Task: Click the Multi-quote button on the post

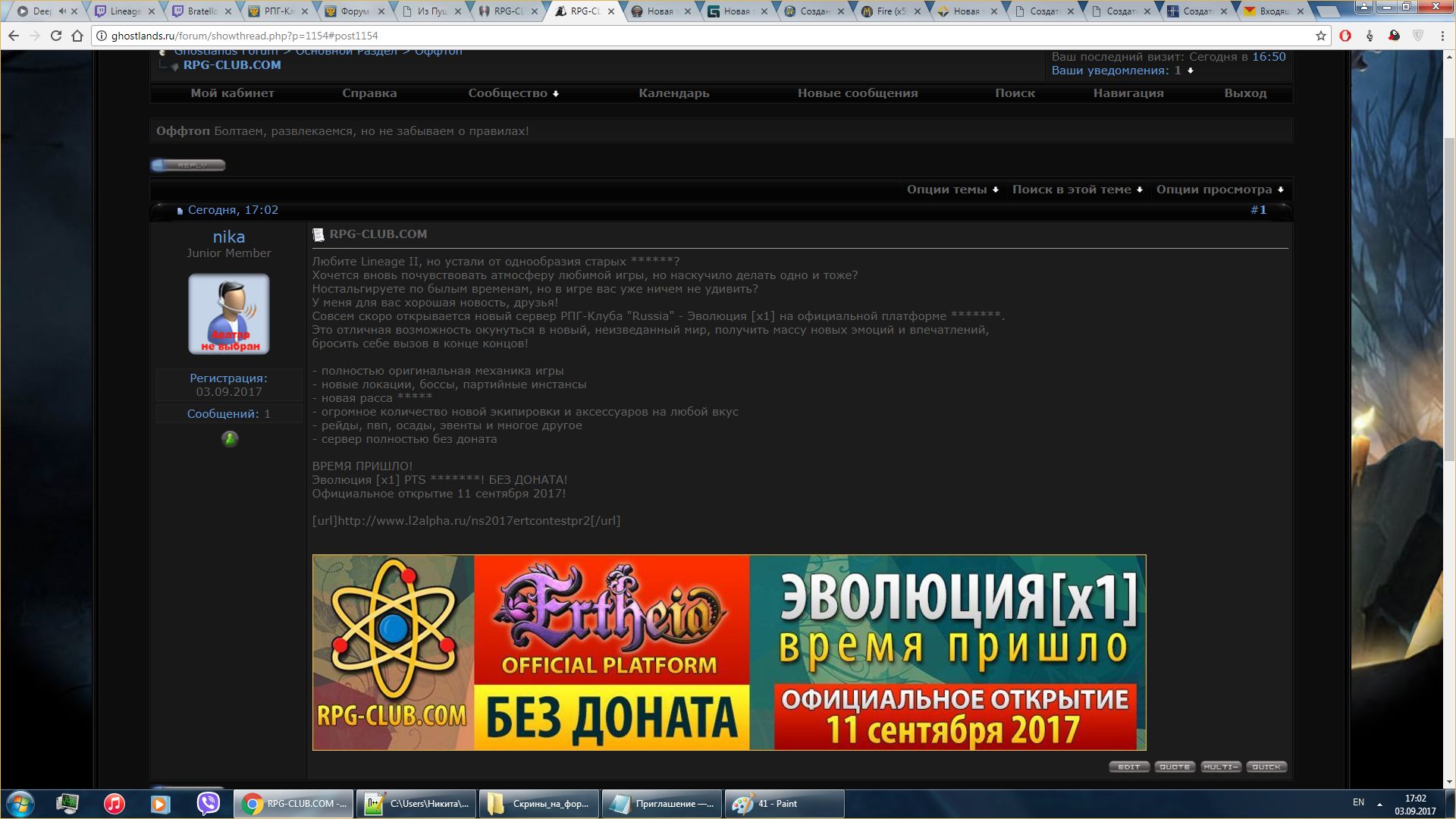Action: [x=1221, y=767]
